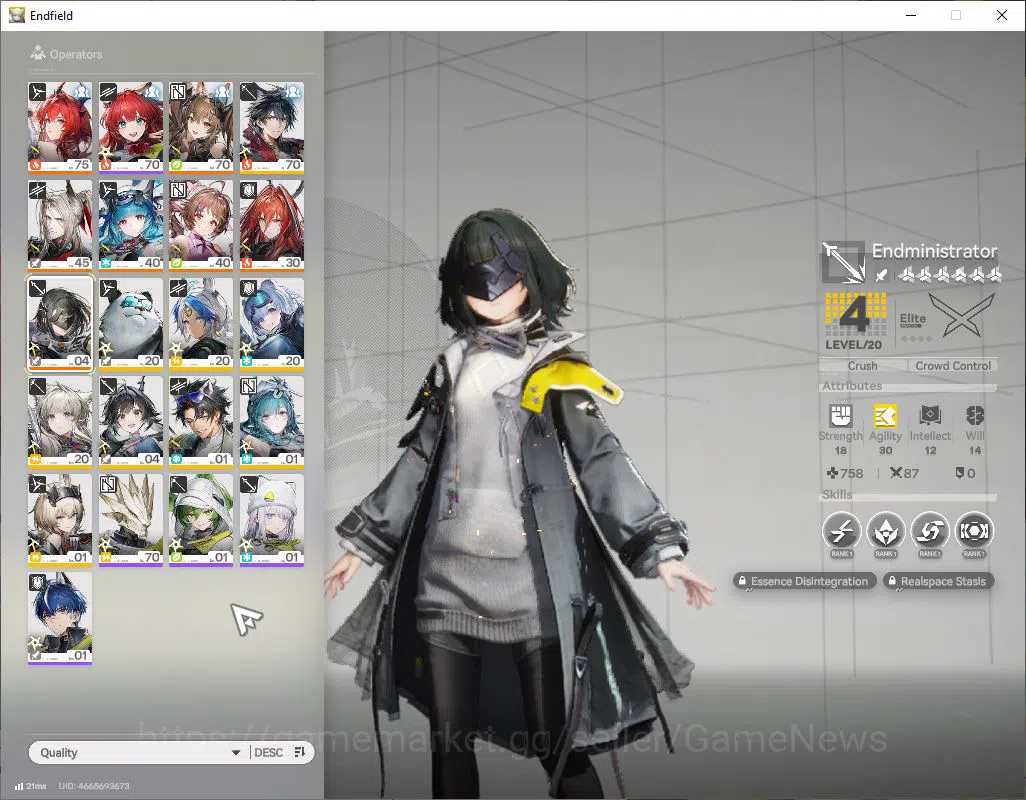Click the locked Realspace Stasis button
The image size is (1026, 800).
coord(938,581)
